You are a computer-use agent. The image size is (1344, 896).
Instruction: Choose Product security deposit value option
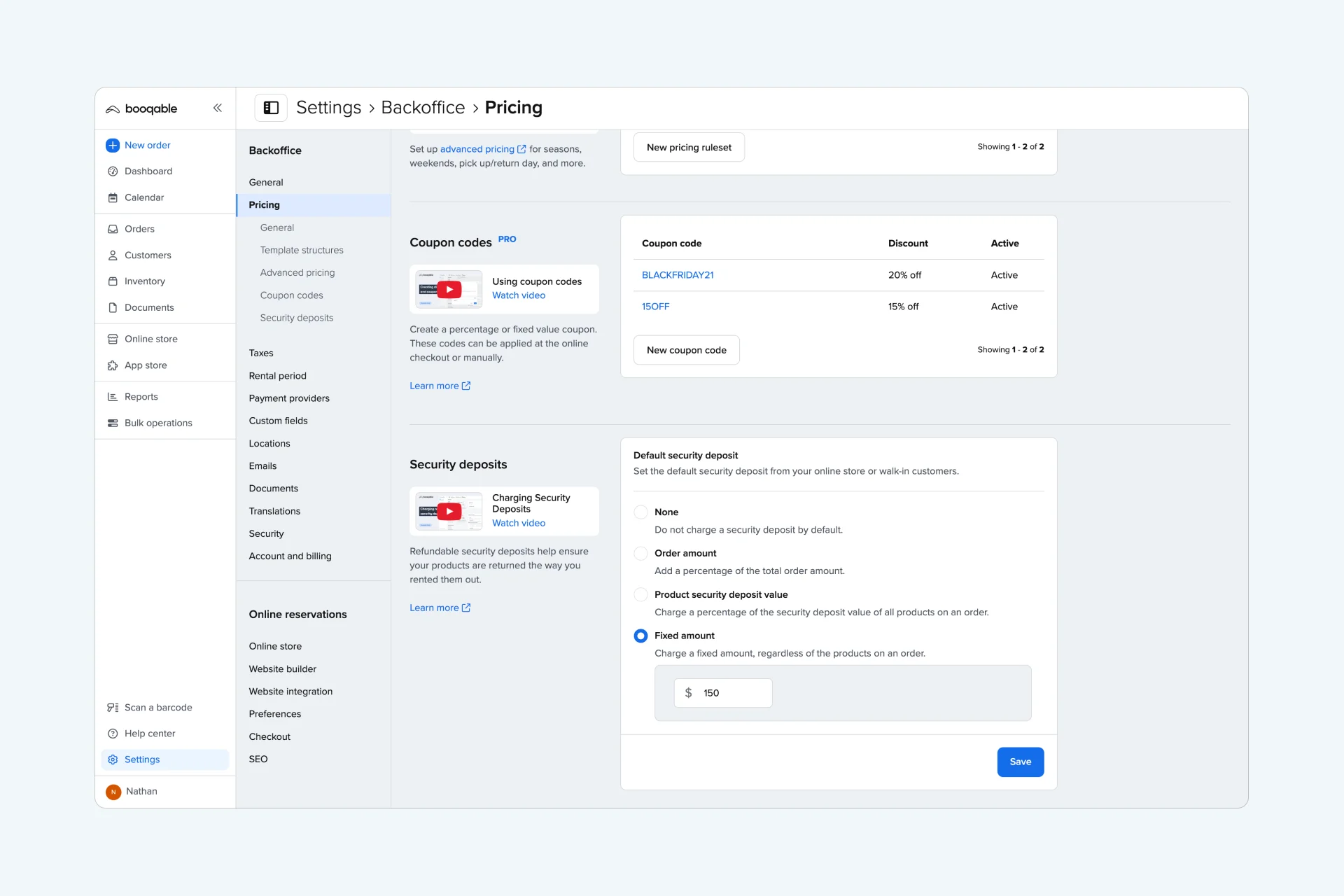[x=640, y=595]
